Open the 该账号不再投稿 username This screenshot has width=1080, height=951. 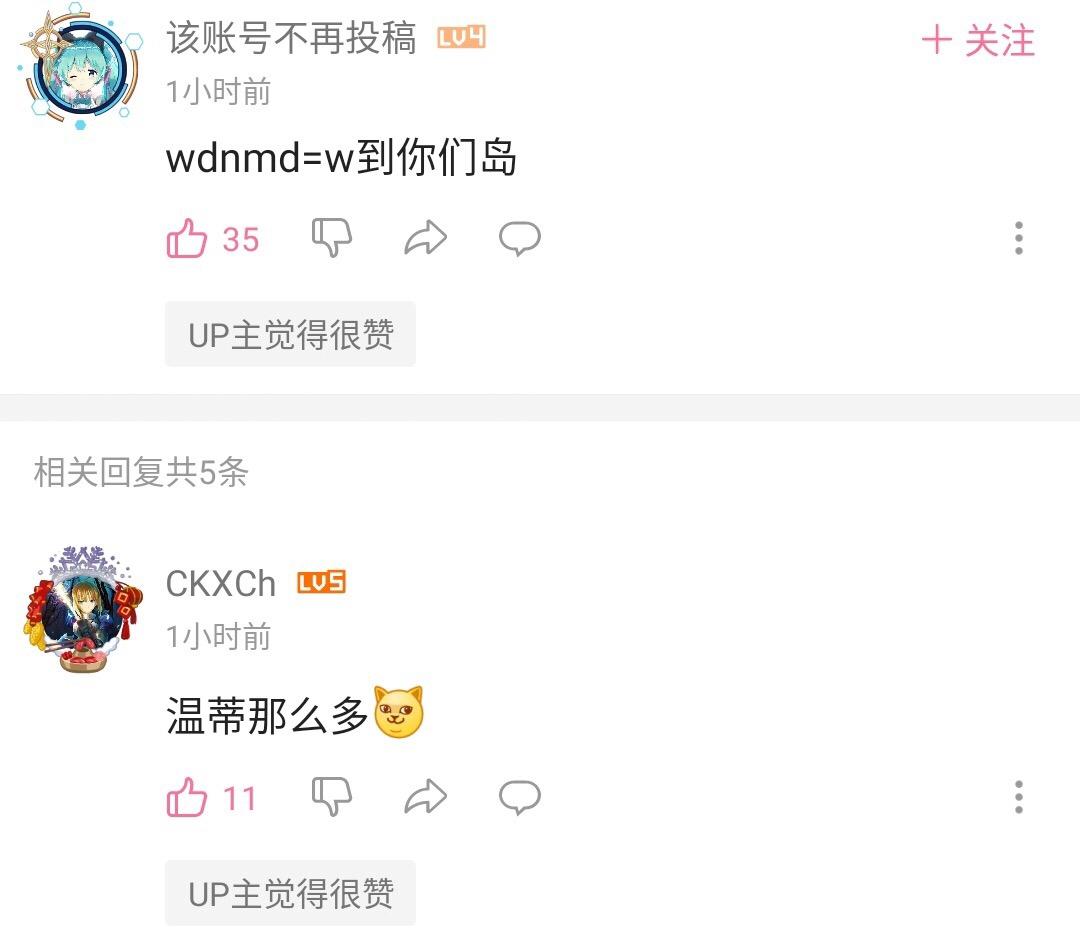291,37
